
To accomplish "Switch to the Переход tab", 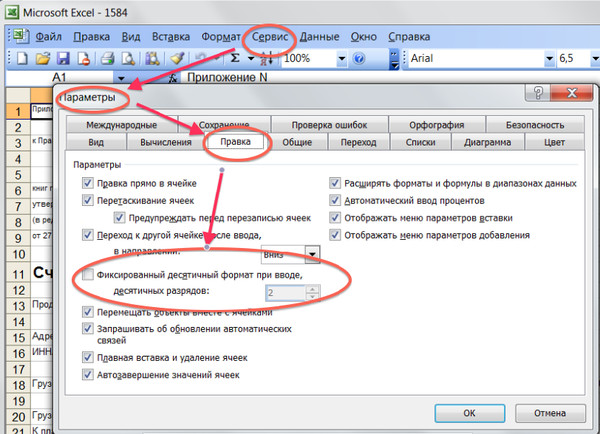I will [x=359, y=142].
